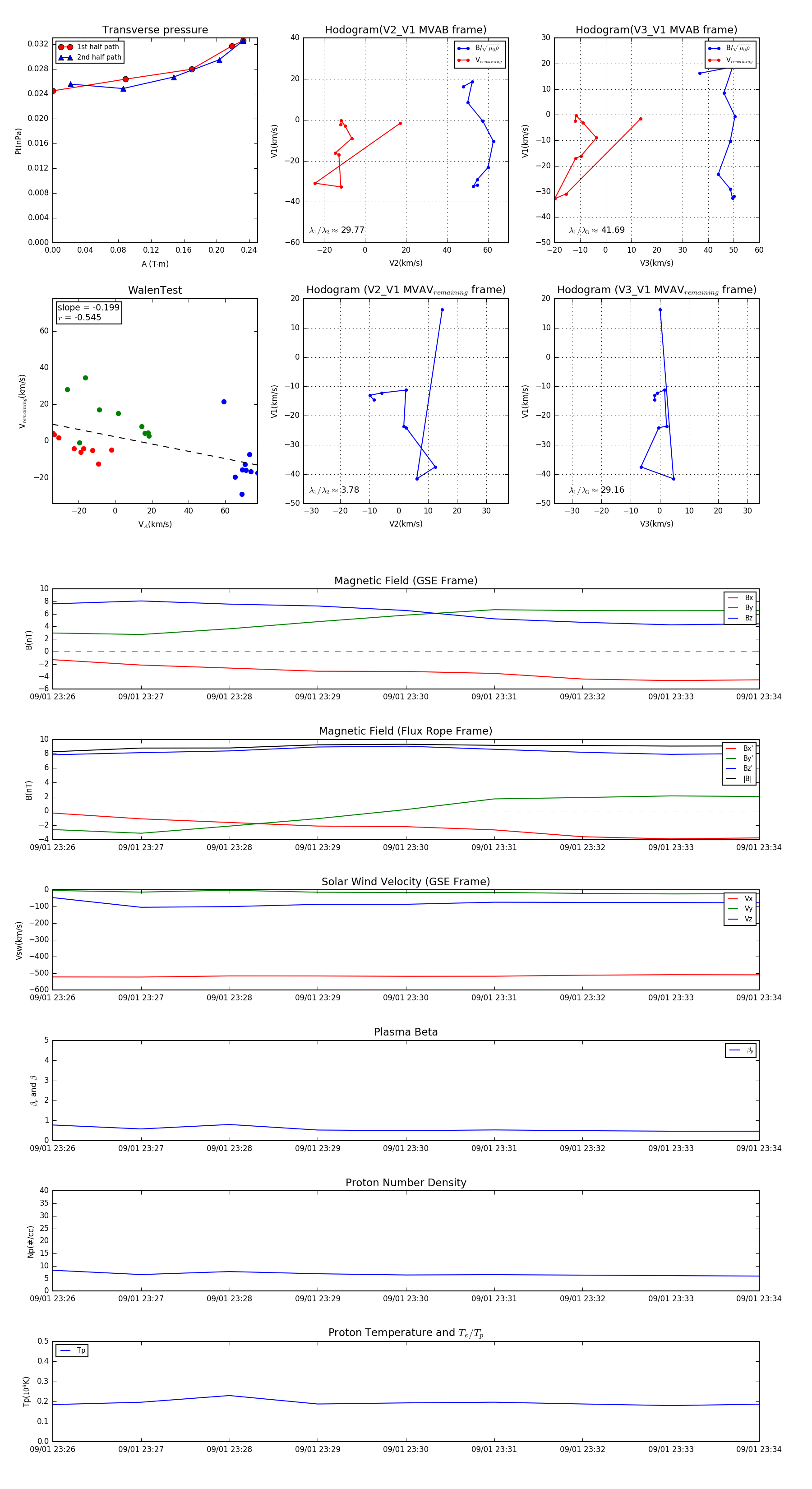The height and width of the screenshot is (1489, 812).
Task: Click the V2_V1 MVAV remaining frame hodogram title
Action: (x=406, y=290)
